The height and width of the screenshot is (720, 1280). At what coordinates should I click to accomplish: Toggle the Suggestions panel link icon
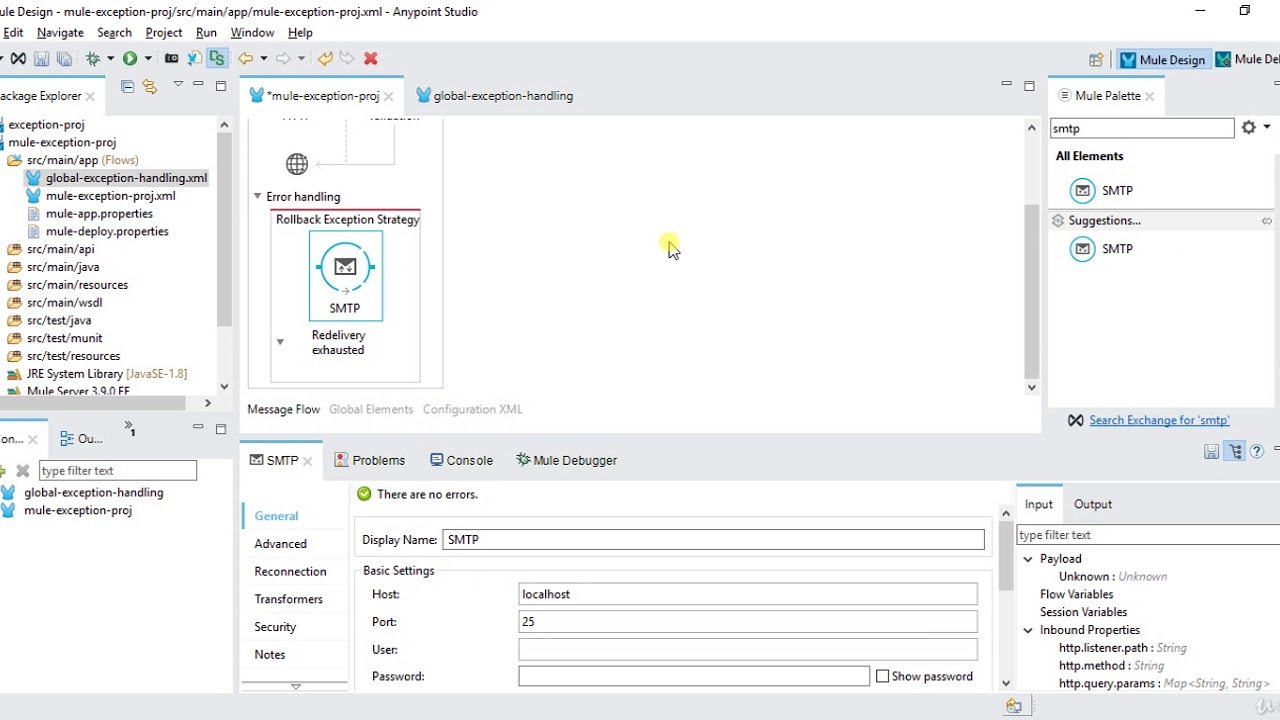pyautogui.click(x=1266, y=221)
